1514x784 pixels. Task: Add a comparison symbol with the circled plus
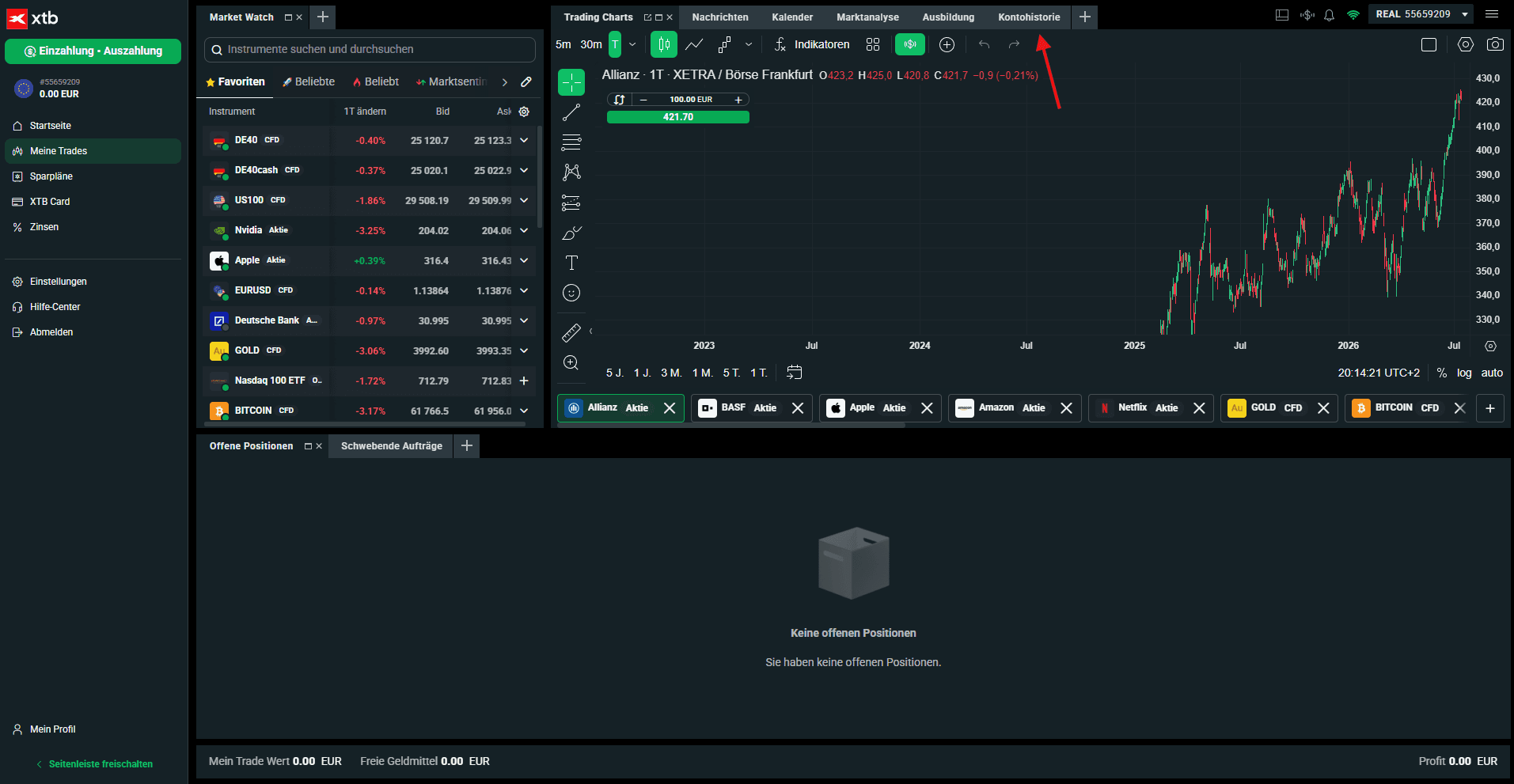click(x=947, y=44)
